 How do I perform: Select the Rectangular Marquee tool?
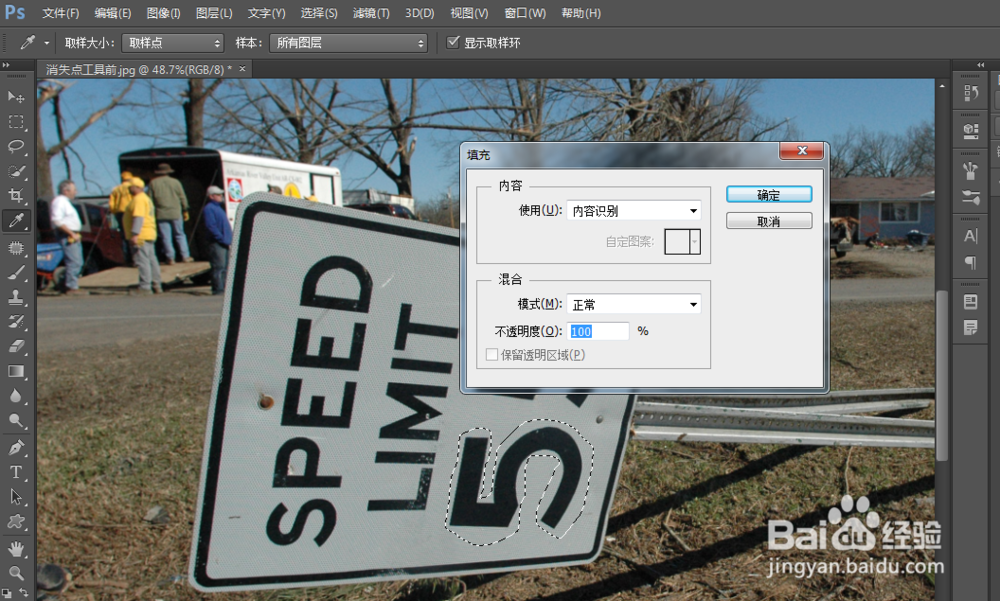[x=16, y=121]
